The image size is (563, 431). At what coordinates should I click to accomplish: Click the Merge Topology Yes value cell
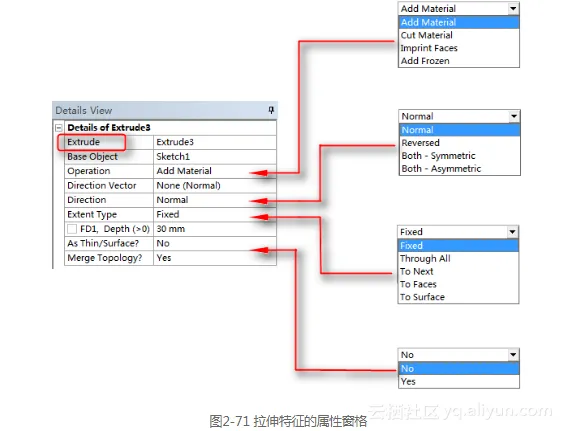[x=215, y=258]
